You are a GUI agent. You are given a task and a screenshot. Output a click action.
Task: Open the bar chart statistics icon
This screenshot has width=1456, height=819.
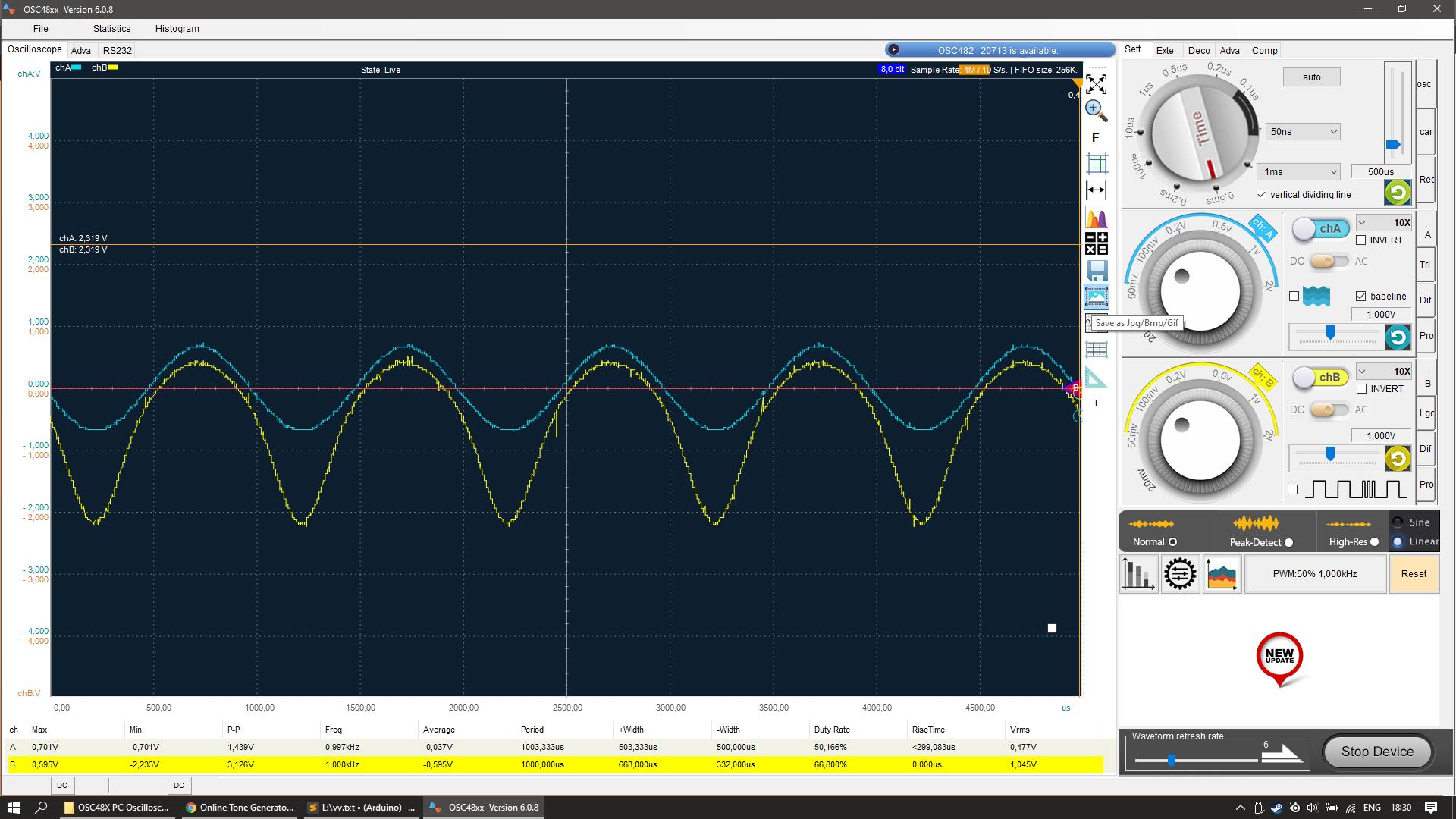[x=1138, y=574]
